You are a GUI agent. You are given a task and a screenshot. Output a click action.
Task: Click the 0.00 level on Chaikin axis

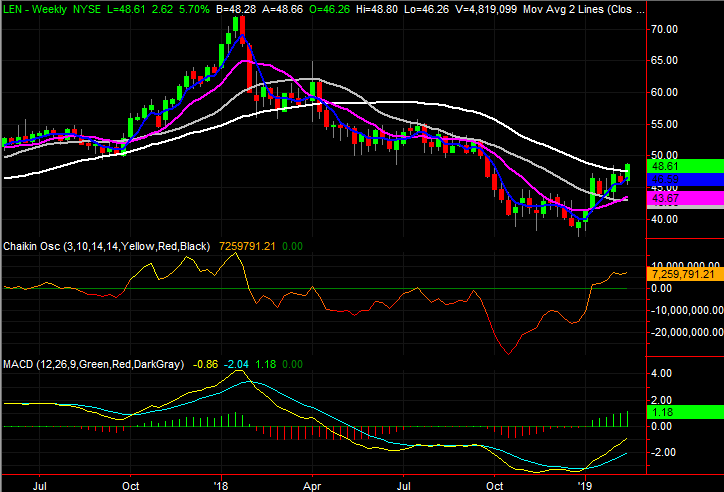661,288
